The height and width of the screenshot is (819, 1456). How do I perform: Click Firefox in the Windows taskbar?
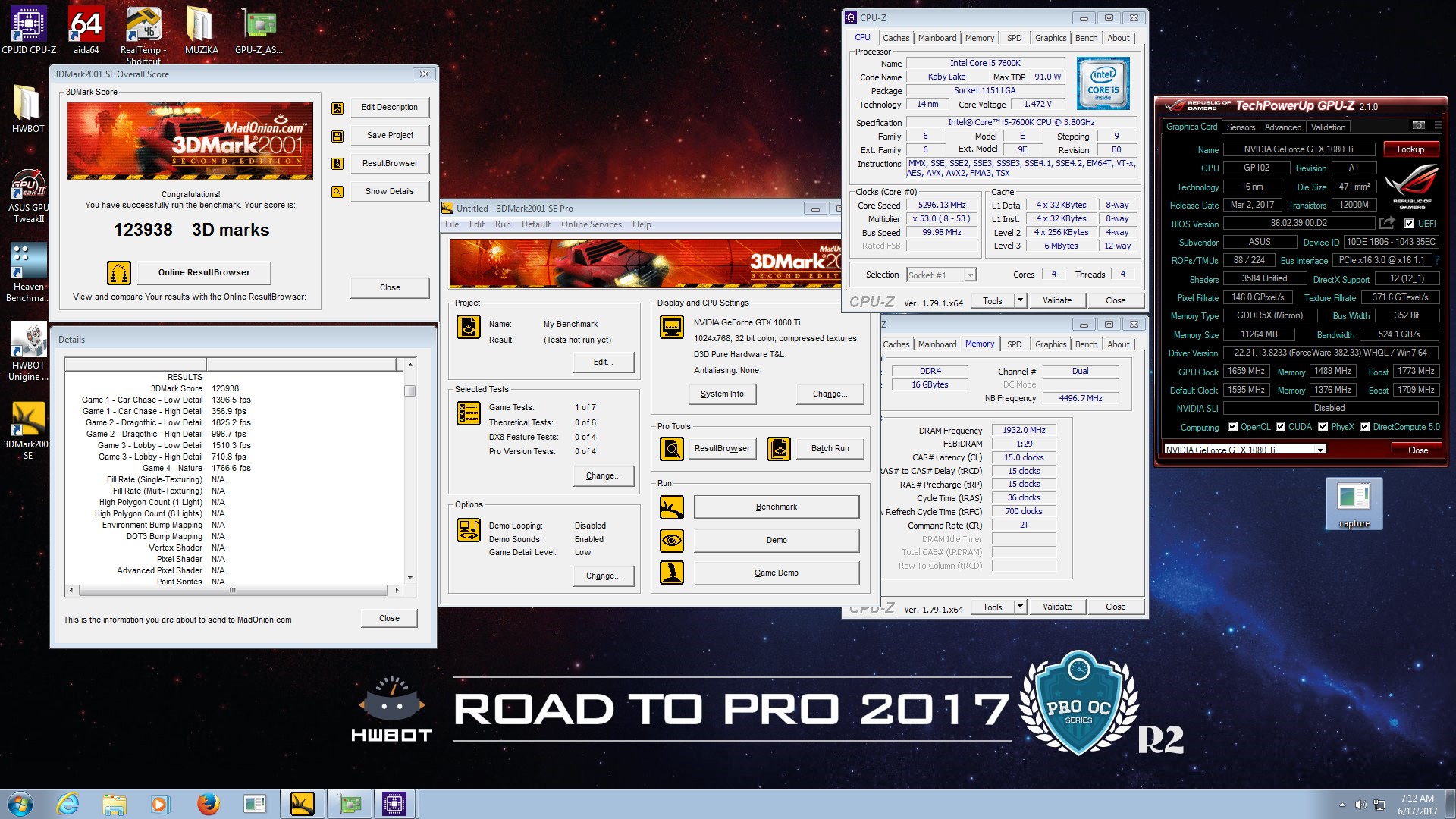point(209,804)
